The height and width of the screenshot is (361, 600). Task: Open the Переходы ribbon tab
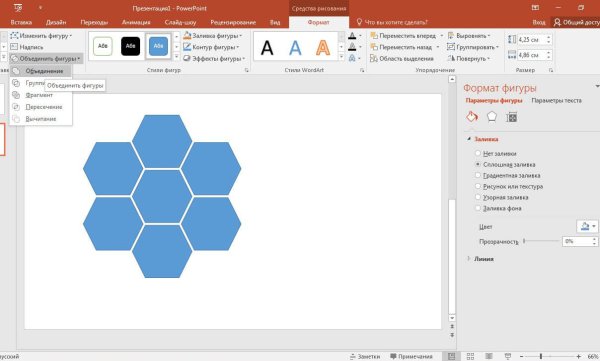[x=94, y=22]
